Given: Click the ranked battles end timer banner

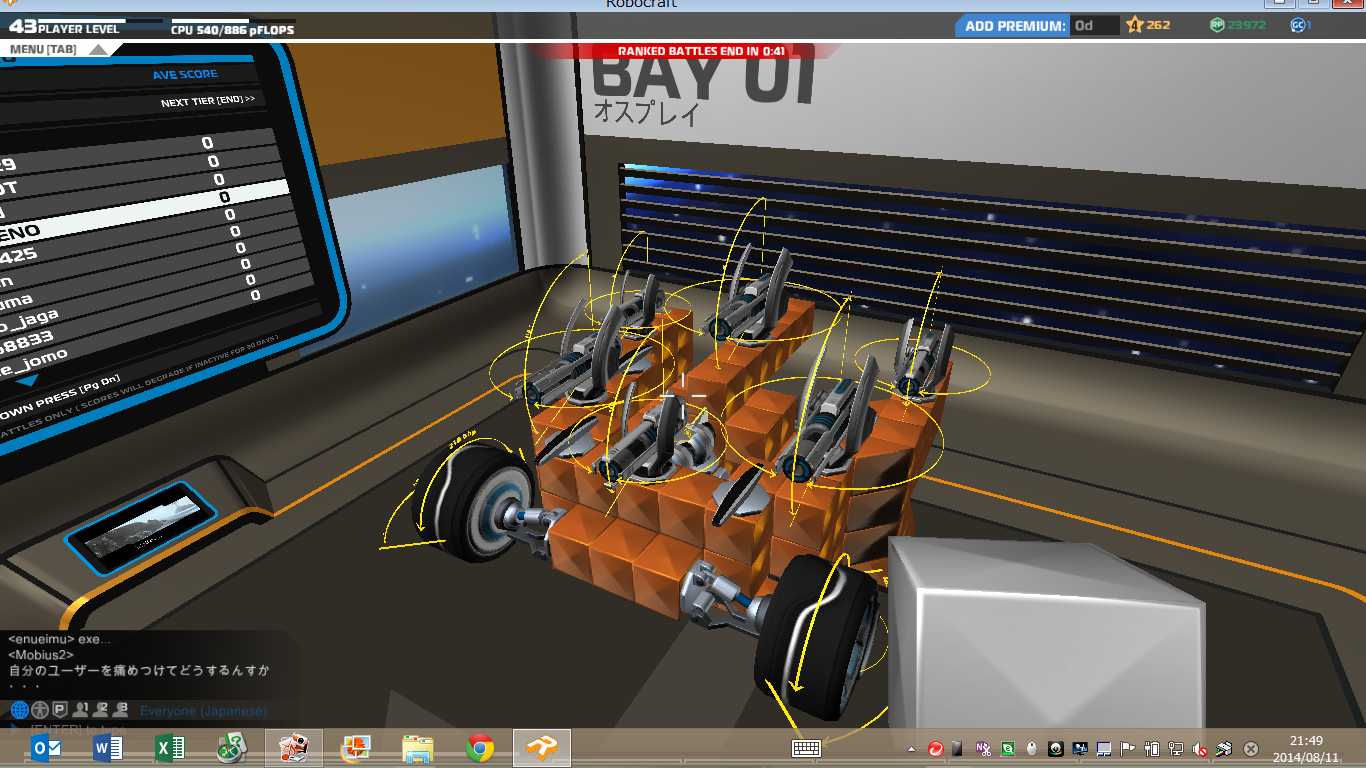Looking at the screenshot, I should click(x=700, y=51).
